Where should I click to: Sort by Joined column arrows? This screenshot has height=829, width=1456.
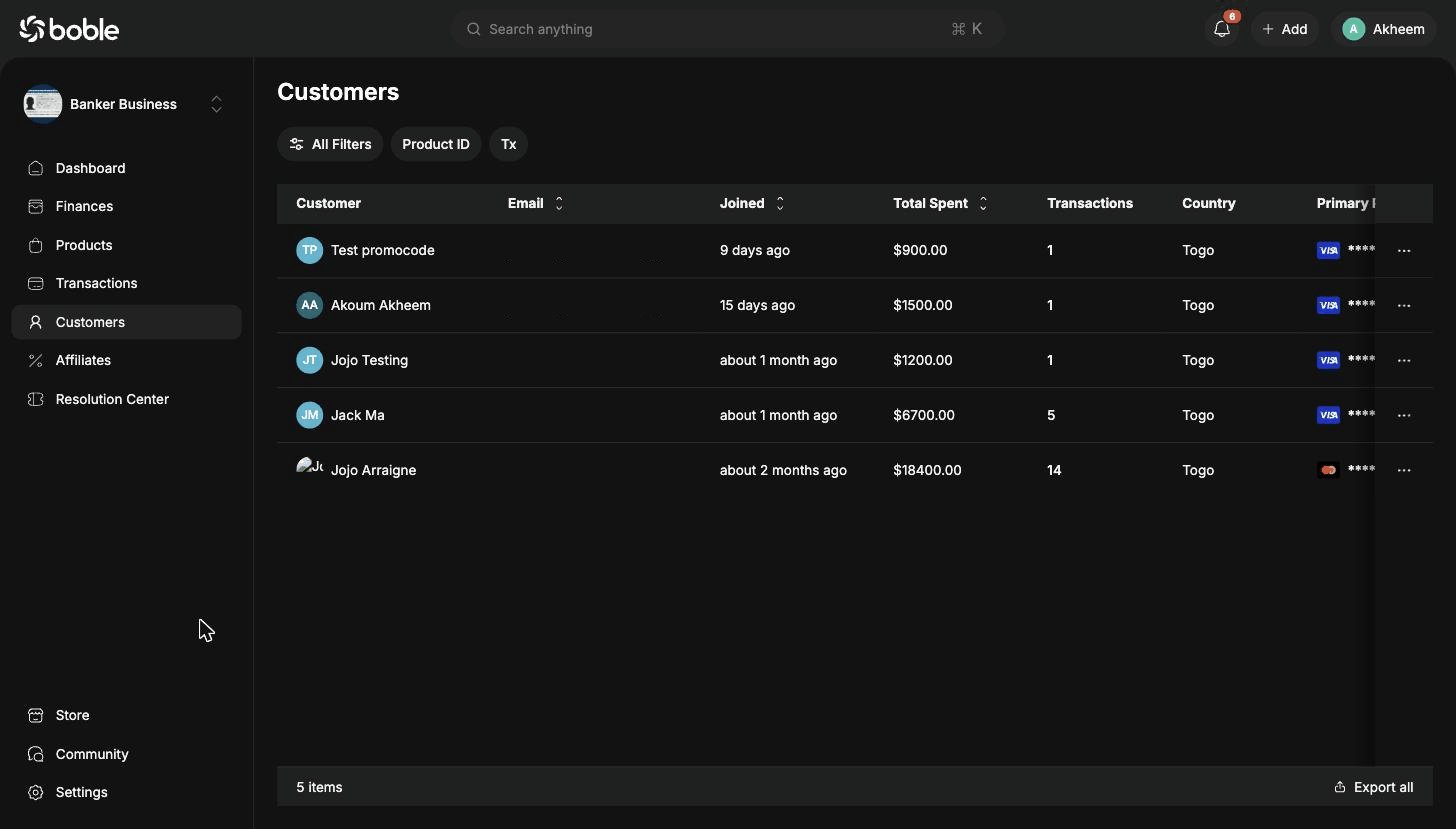tap(780, 203)
